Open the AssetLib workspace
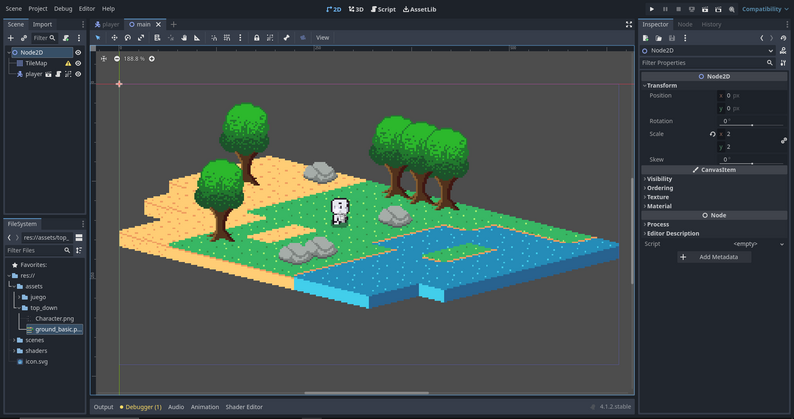The image size is (794, 419). [x=418, y=9]
